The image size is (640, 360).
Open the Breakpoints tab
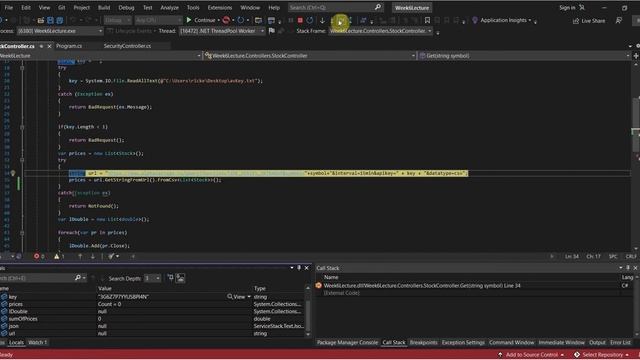point(423,342)
